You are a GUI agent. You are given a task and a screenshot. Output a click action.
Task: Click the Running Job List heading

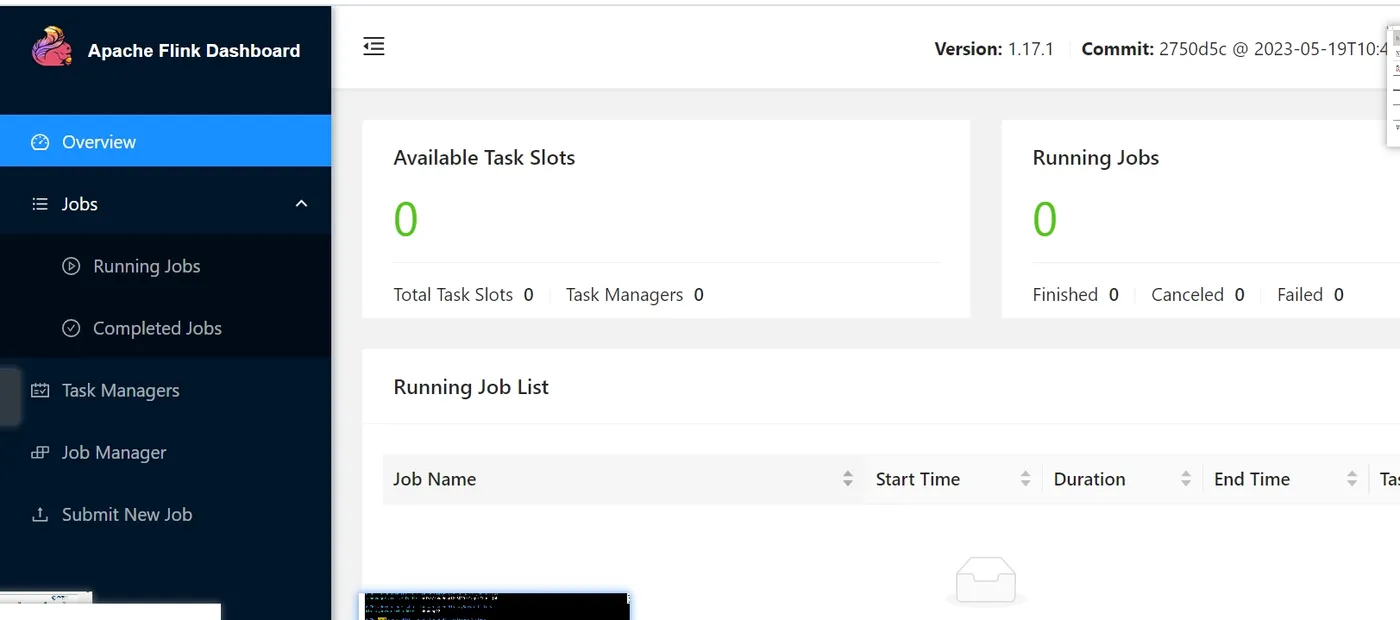(x=471, y=387)
